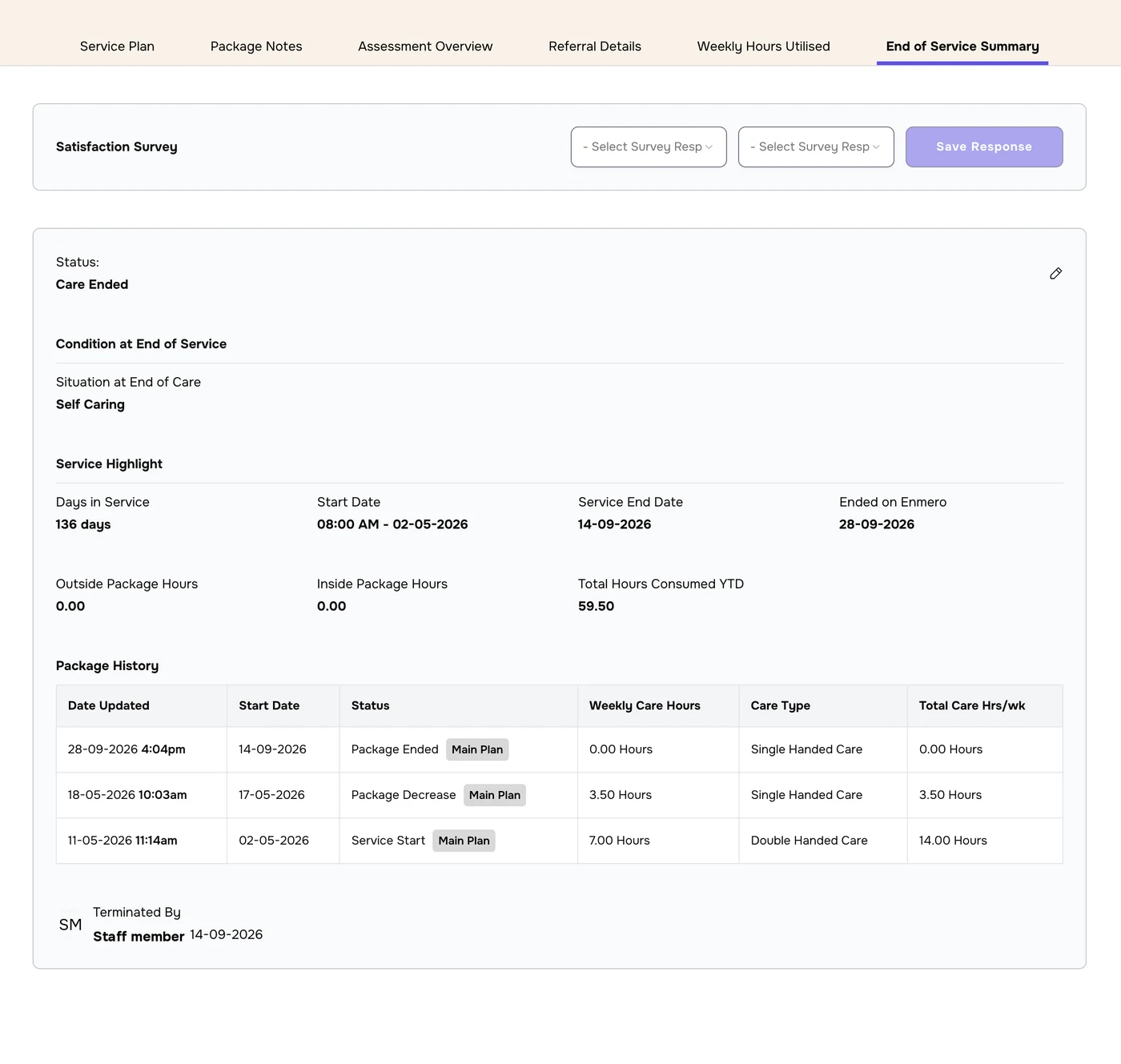Viewport: 1121px width, 1064px height.
Task: Click the Main Plan badge in Package Decrease row
Action: (495, 795)
